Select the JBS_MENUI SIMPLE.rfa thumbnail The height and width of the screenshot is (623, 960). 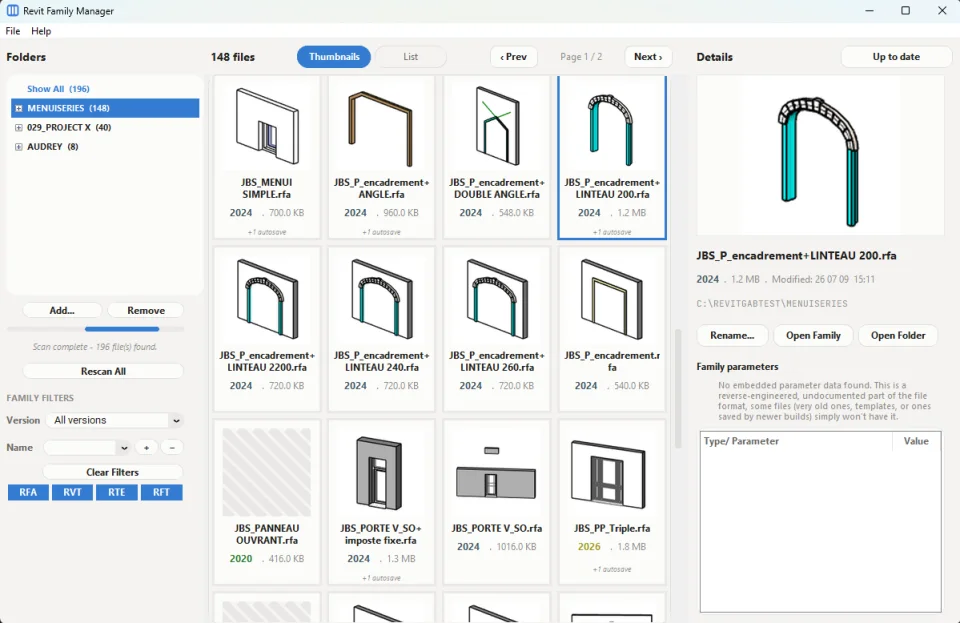267,126
